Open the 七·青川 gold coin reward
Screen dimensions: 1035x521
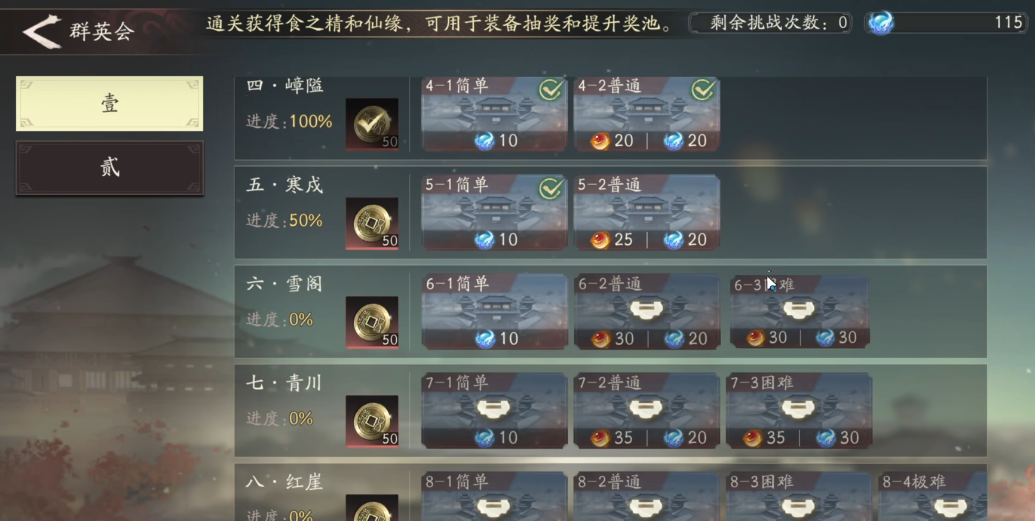pos(372,421)
